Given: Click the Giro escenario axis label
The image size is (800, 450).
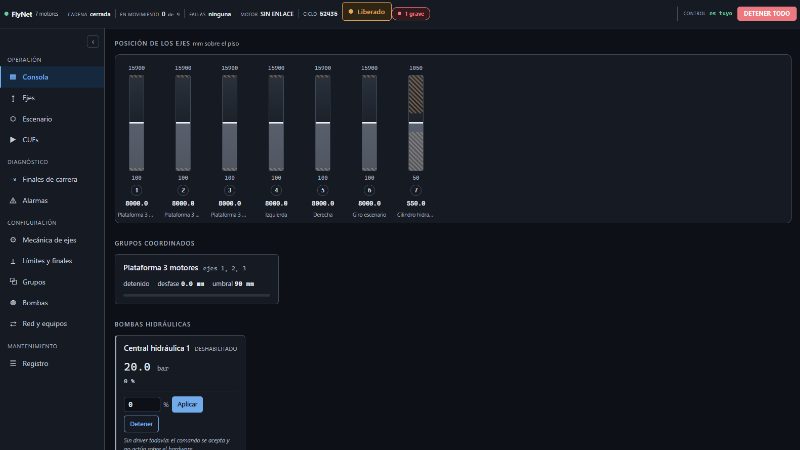Looking at the screenshot, I should click(x=369, y=215).
